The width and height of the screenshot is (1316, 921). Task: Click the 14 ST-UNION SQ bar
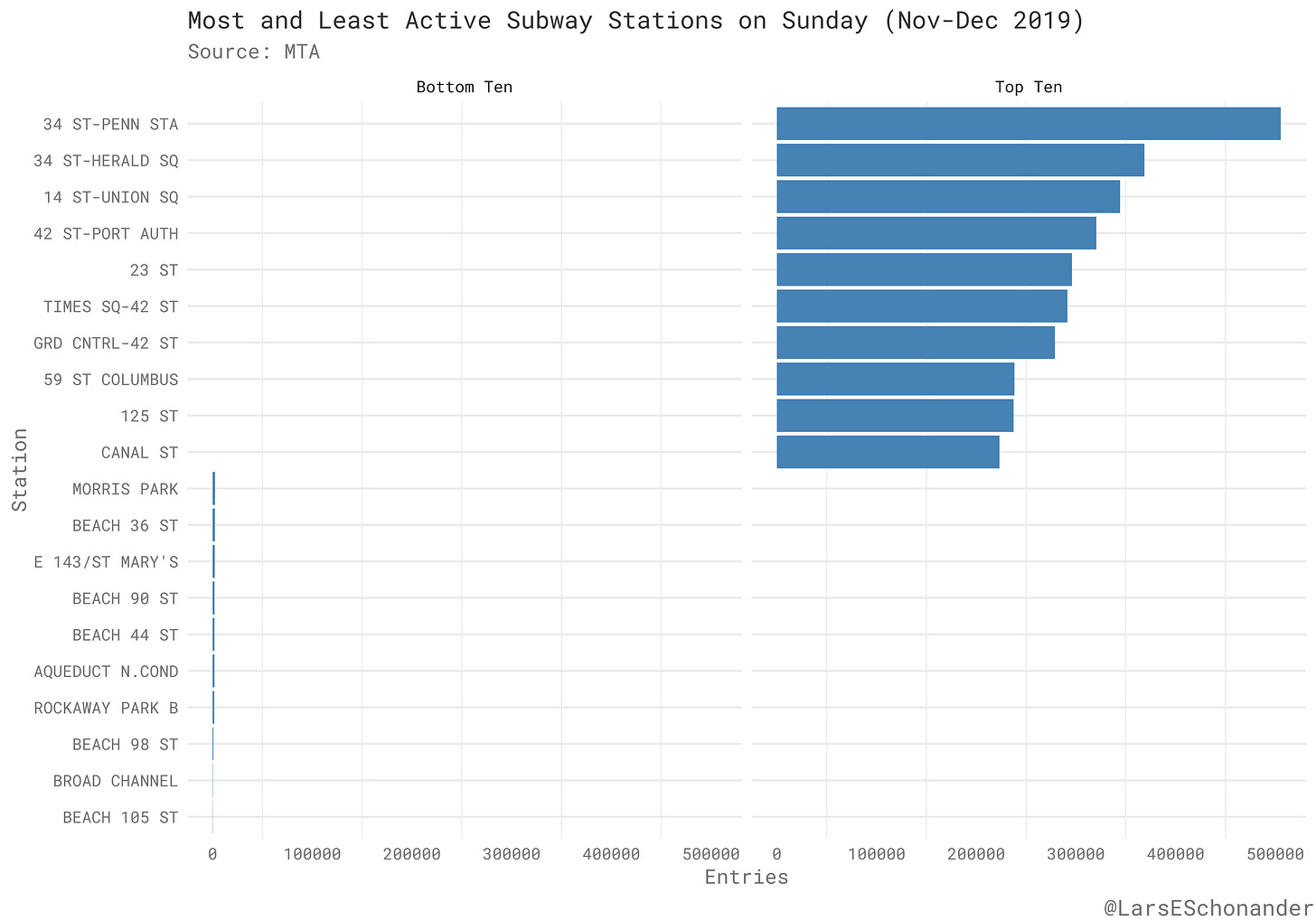(x=947, y=197)
